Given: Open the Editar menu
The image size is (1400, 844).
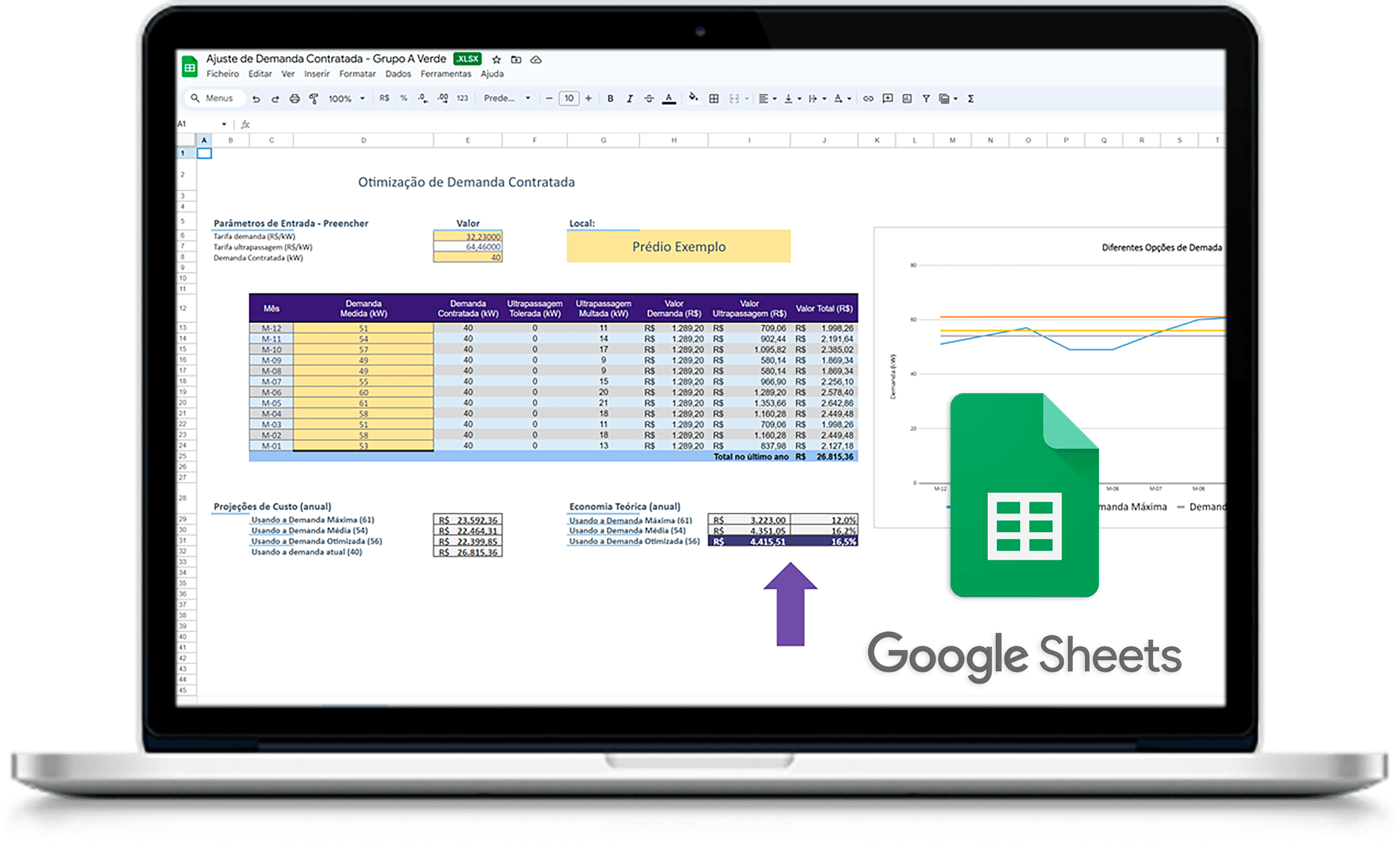Looking at the screenshot, I should click(260, 74).
